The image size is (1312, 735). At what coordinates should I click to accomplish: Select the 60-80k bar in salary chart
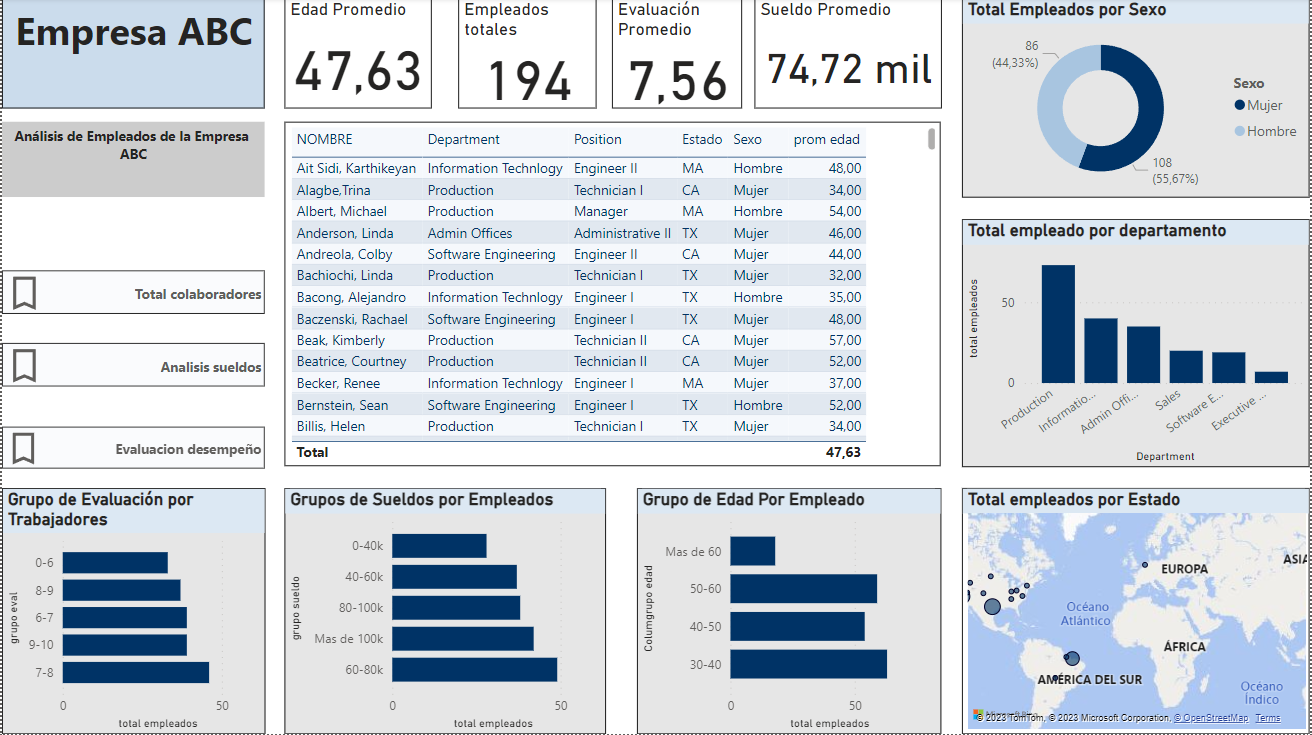pos(474,669)
